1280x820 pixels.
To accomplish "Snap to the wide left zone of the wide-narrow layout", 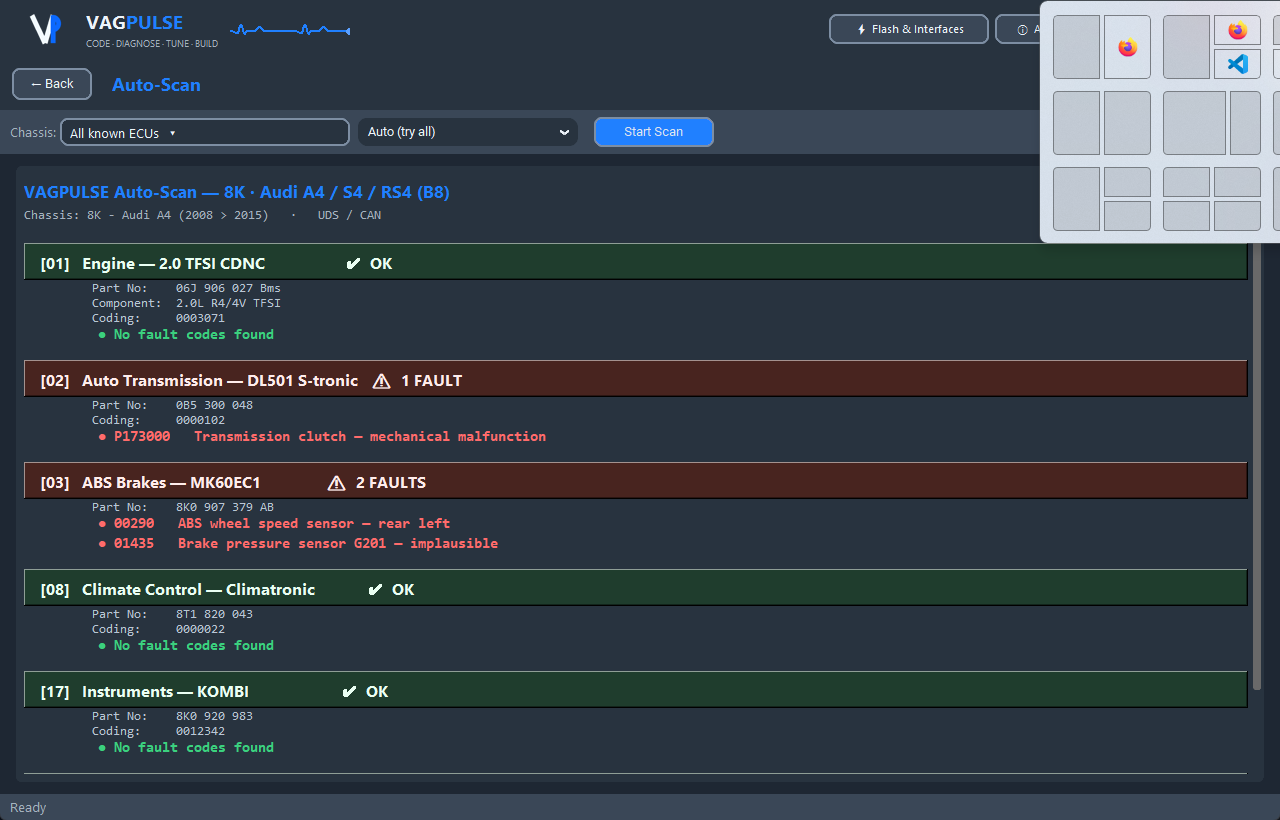I will [x=1195, y=123].
